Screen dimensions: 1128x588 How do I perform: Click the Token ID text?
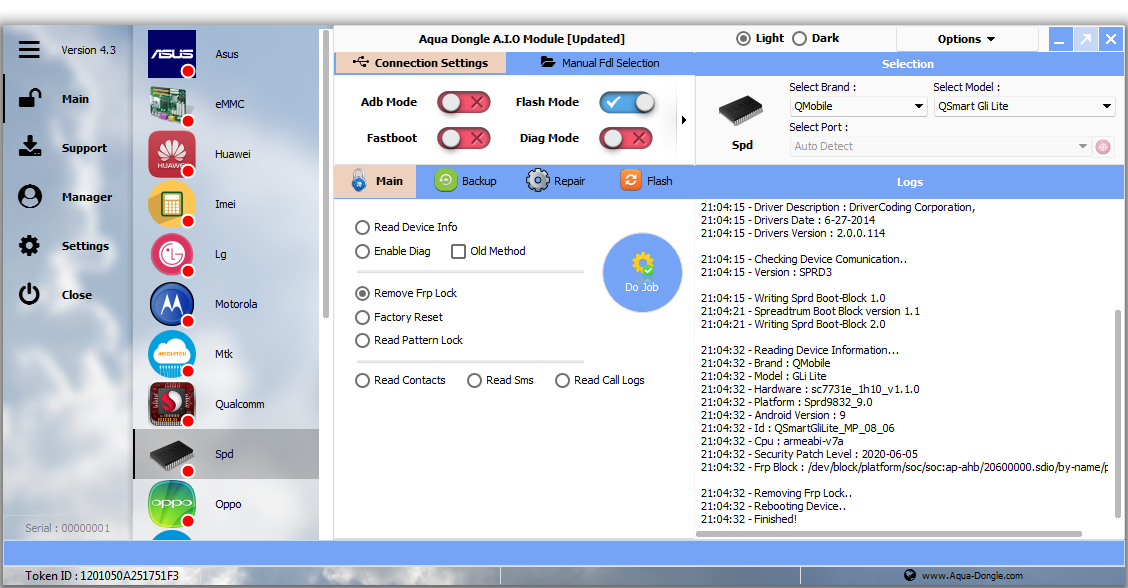click(102, 576)
